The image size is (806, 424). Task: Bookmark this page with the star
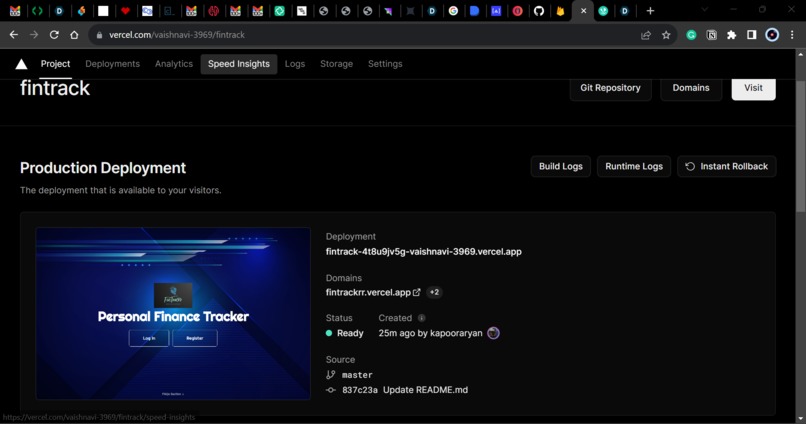tap(666, 35)
